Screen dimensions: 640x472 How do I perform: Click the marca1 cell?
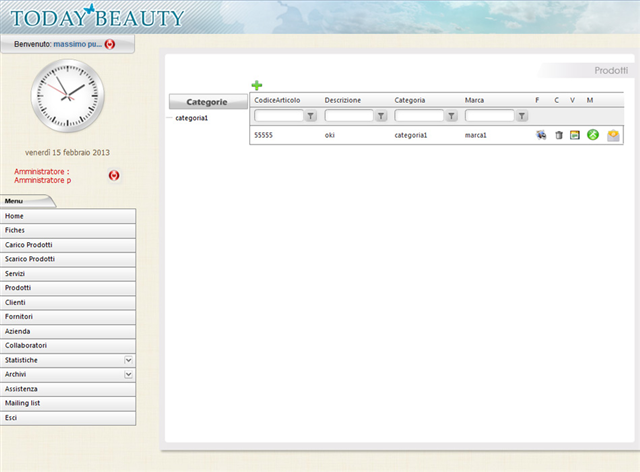click(476, 135)
